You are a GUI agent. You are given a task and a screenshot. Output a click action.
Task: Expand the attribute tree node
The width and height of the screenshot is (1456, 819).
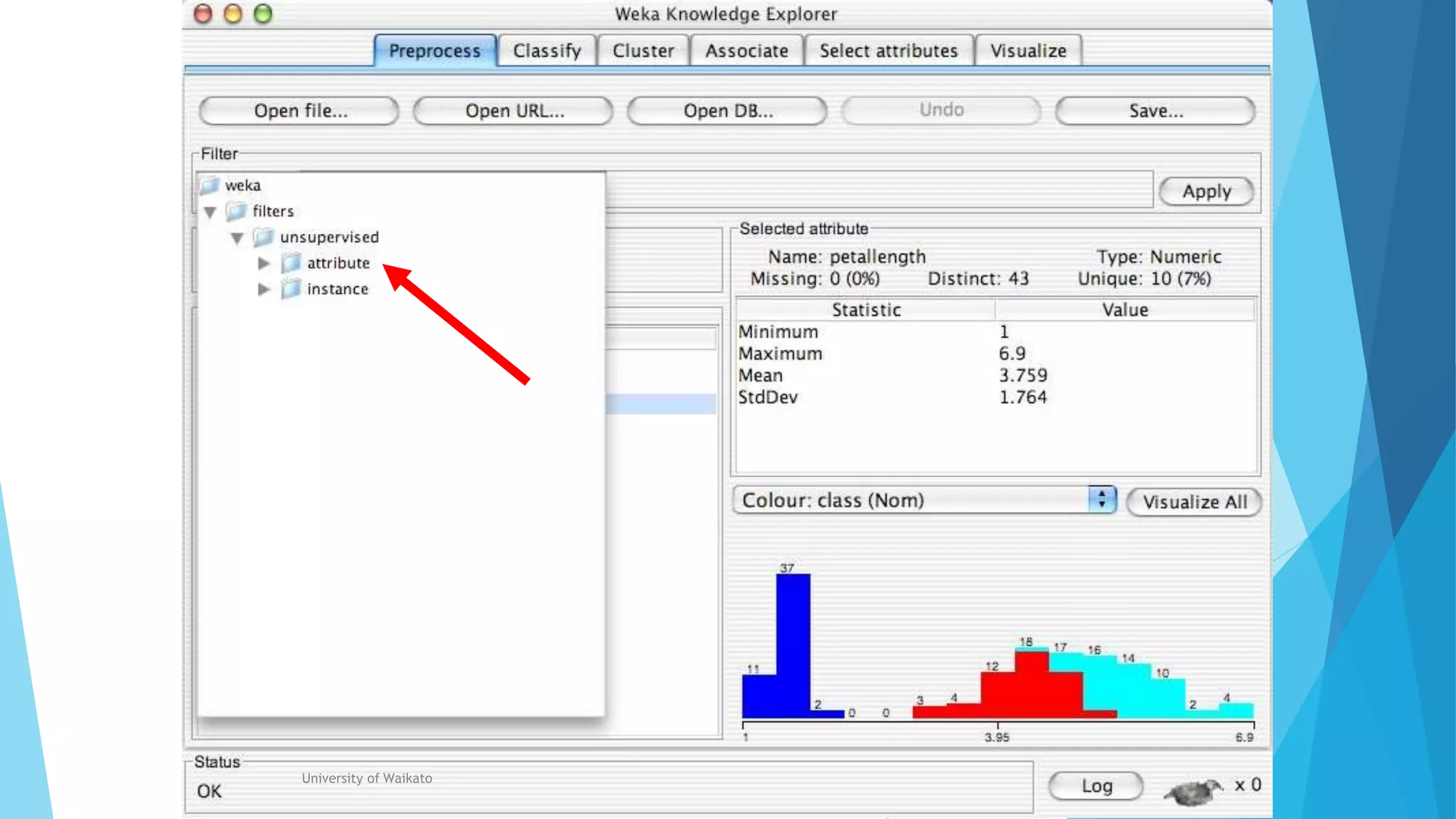(x=264, y=263)
